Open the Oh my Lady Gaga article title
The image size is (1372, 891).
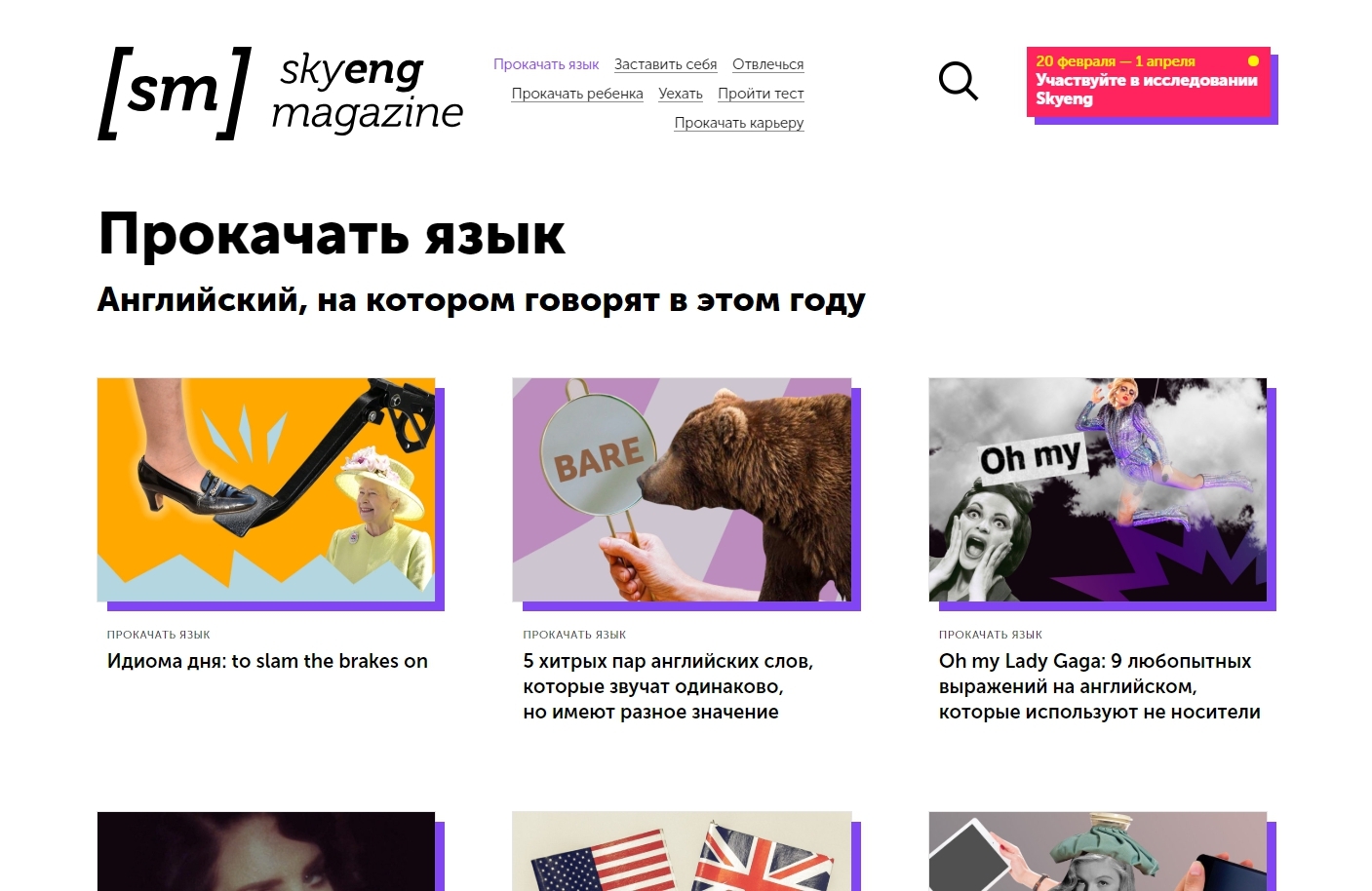pos(1099,686)
